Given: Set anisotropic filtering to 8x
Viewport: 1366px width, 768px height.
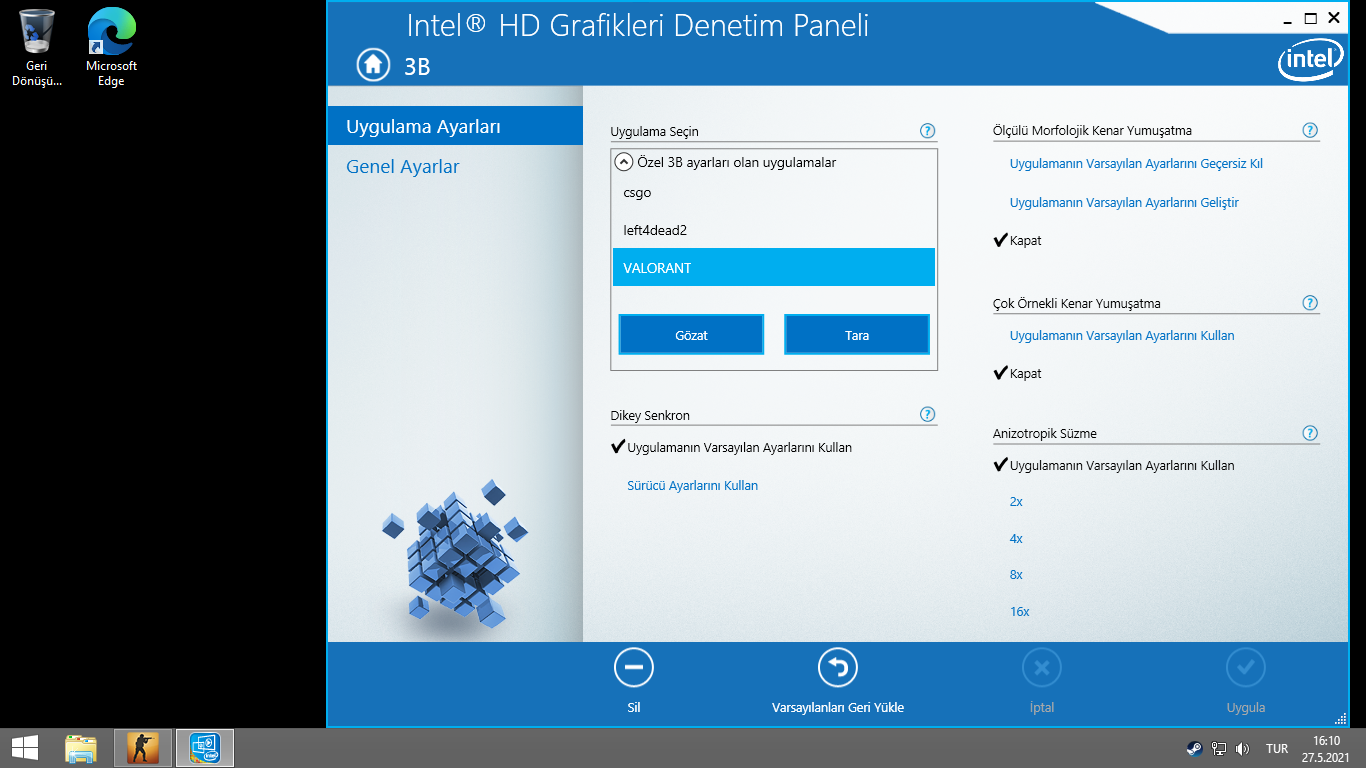Looking at the screenshot, I should click(1016, 574).
